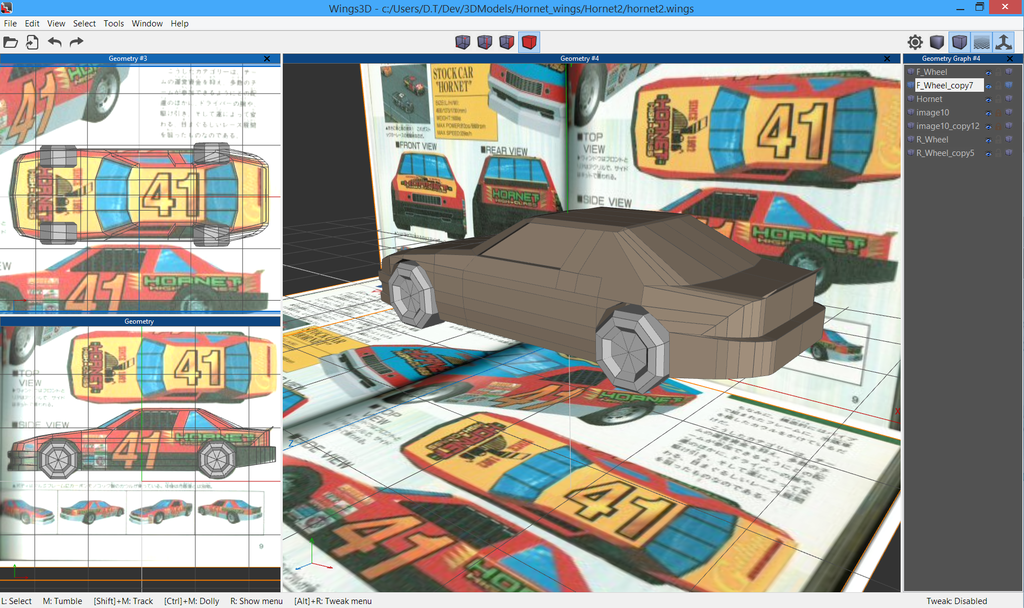Toggle axes display icon in toolbar

(1003, 42)
